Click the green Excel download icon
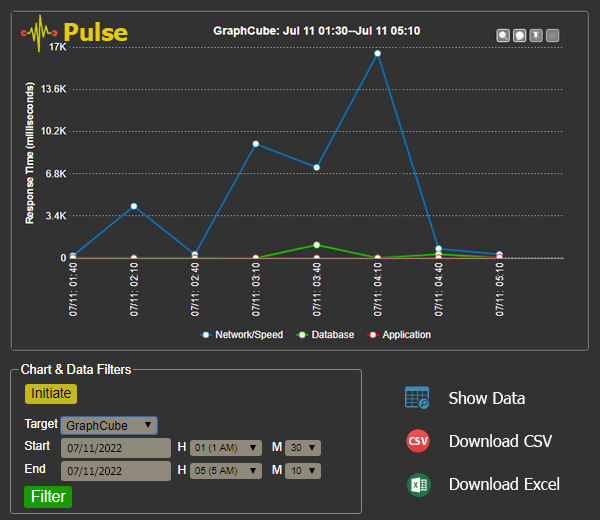The height and width of the screenshot is (520, 600). tap(417, 485)
